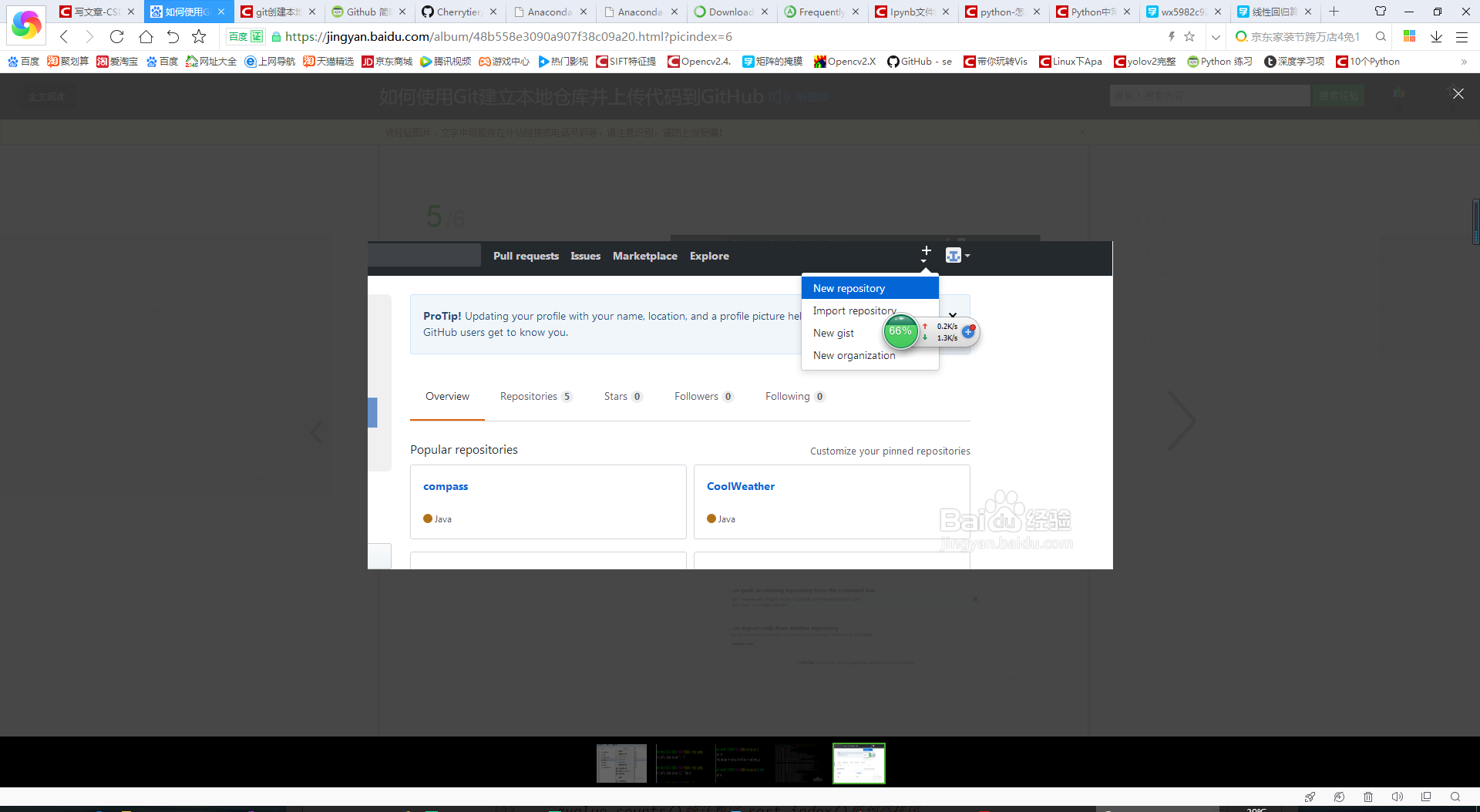Click the 京东家装节 search input box
Viewport: 1480px width, 812px height.
pos(1305,36)
